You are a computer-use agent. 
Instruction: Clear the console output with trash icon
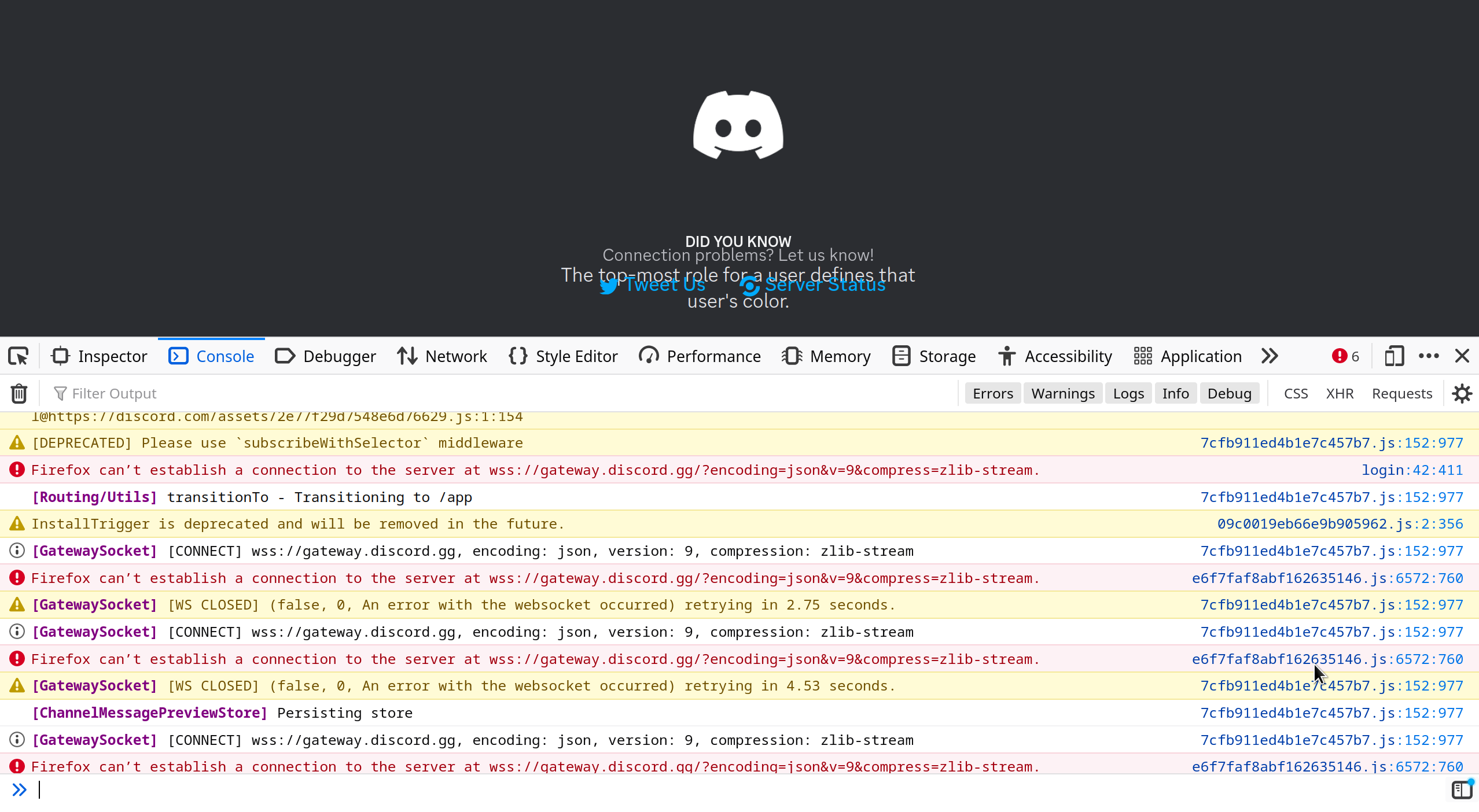[19, 393]
